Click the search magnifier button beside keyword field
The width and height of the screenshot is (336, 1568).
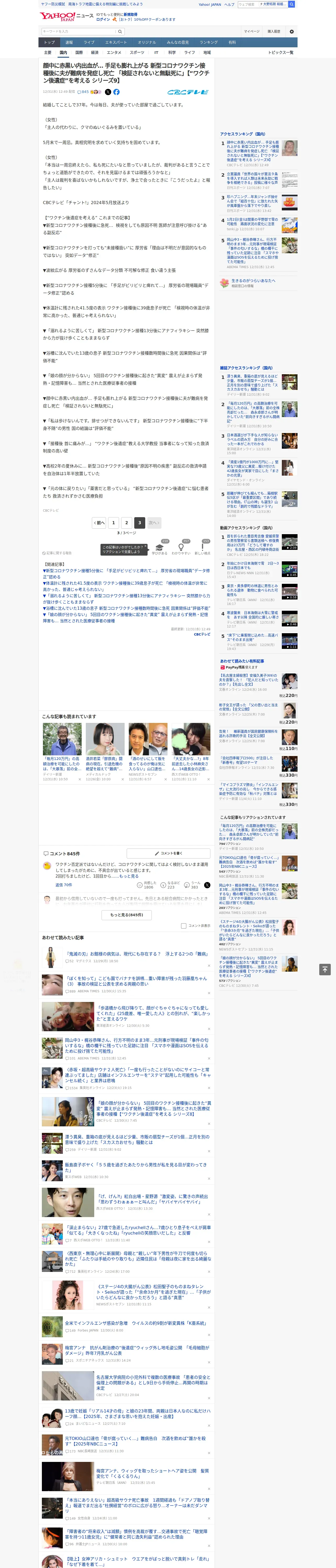[x=120, y=32]
